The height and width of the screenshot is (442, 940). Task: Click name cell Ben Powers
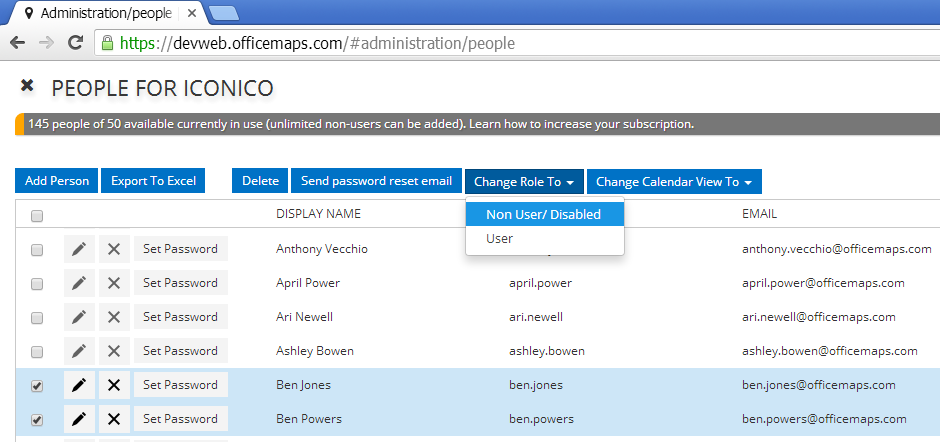click(x=309, y=419)
